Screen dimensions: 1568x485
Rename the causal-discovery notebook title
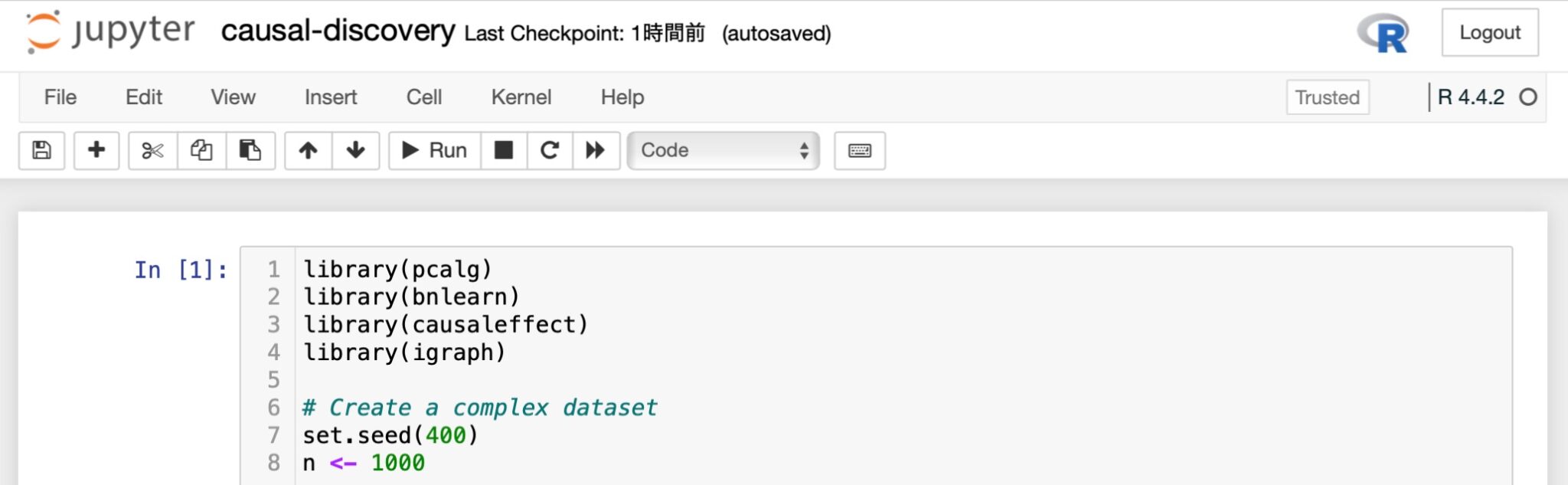pyautogui.click(x=338, y=31)
